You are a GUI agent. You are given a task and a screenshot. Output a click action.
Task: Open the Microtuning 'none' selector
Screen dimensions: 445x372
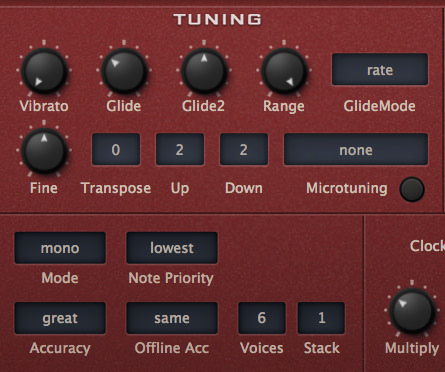356,149
